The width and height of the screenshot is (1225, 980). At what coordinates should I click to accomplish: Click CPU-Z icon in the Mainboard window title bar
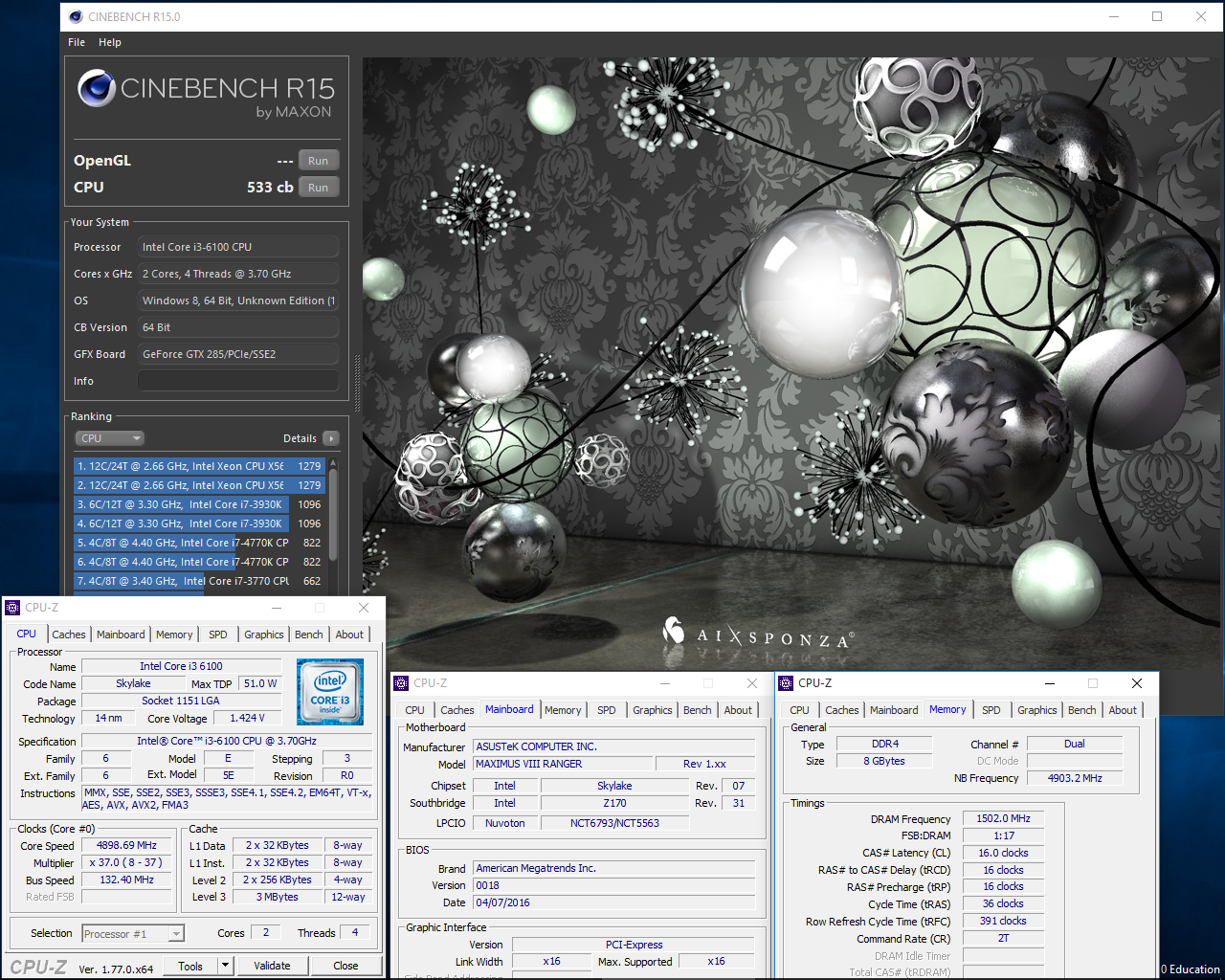click(x=401, y=683)
